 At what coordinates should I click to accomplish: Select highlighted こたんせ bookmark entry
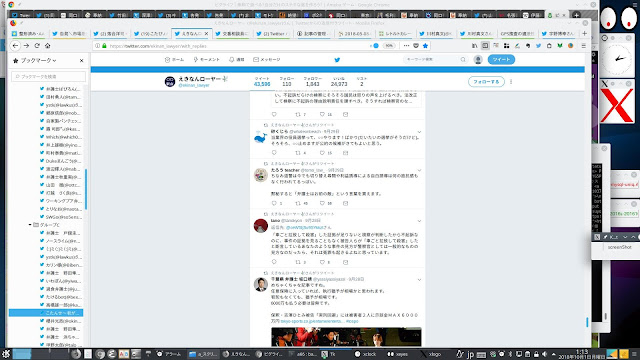(46, 313)
